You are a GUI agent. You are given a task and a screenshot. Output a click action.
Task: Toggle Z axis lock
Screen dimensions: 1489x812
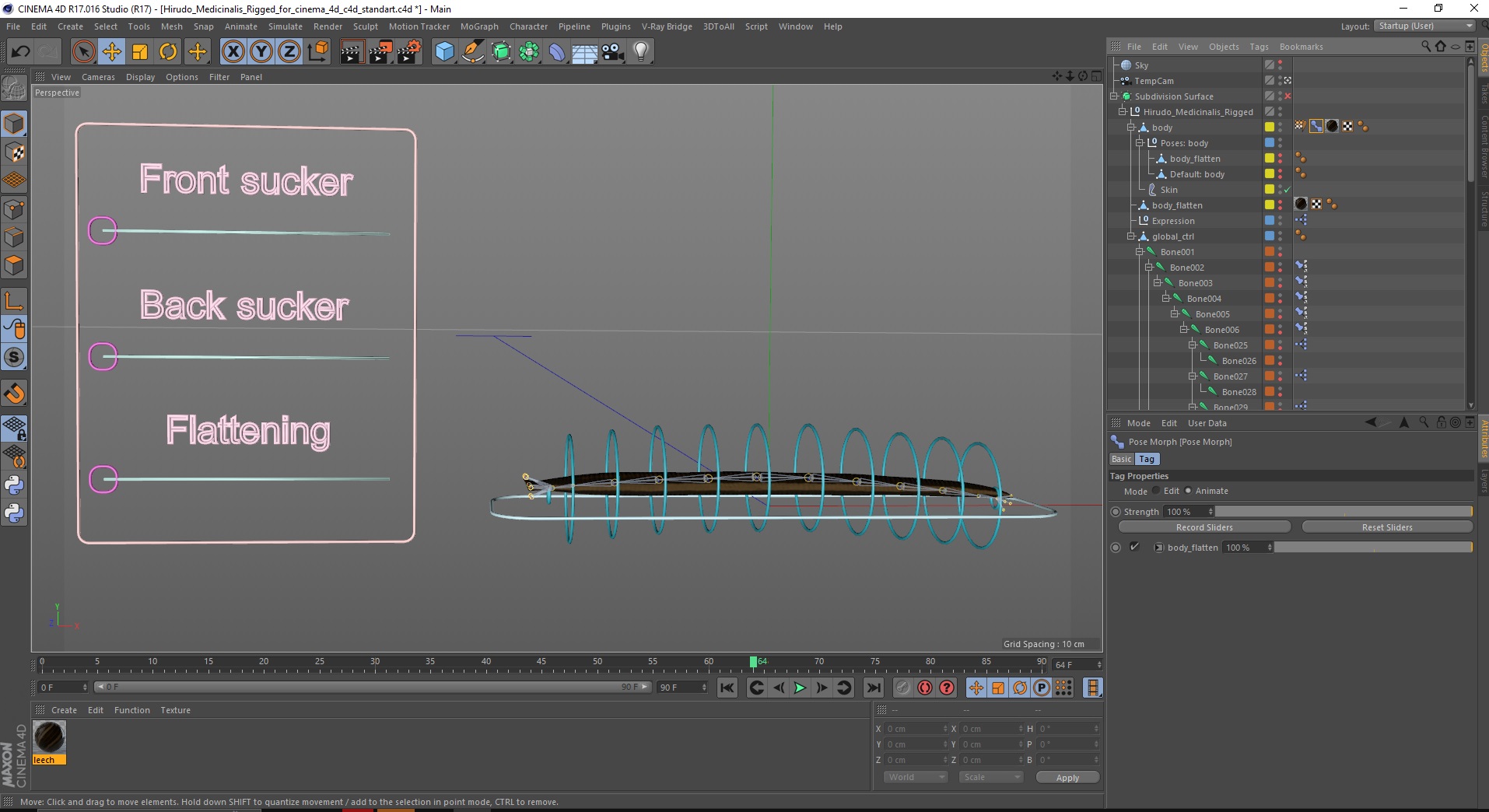(x=289, y=52)
